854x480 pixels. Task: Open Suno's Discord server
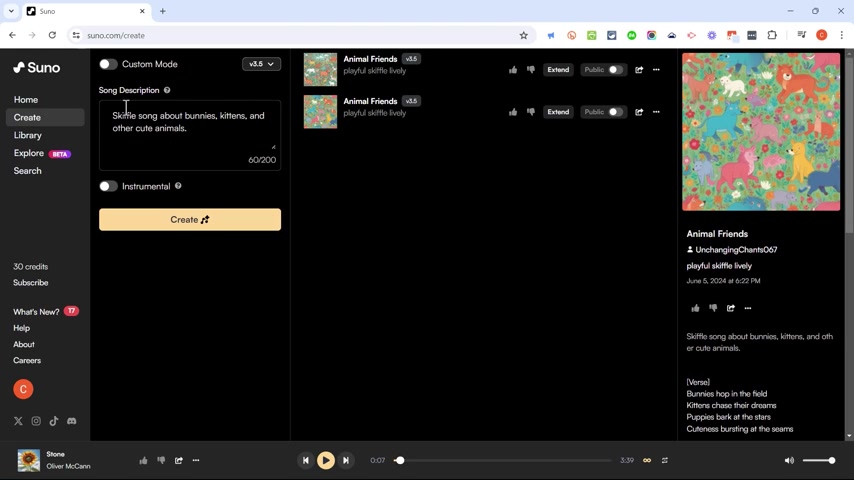coord(71,421)
